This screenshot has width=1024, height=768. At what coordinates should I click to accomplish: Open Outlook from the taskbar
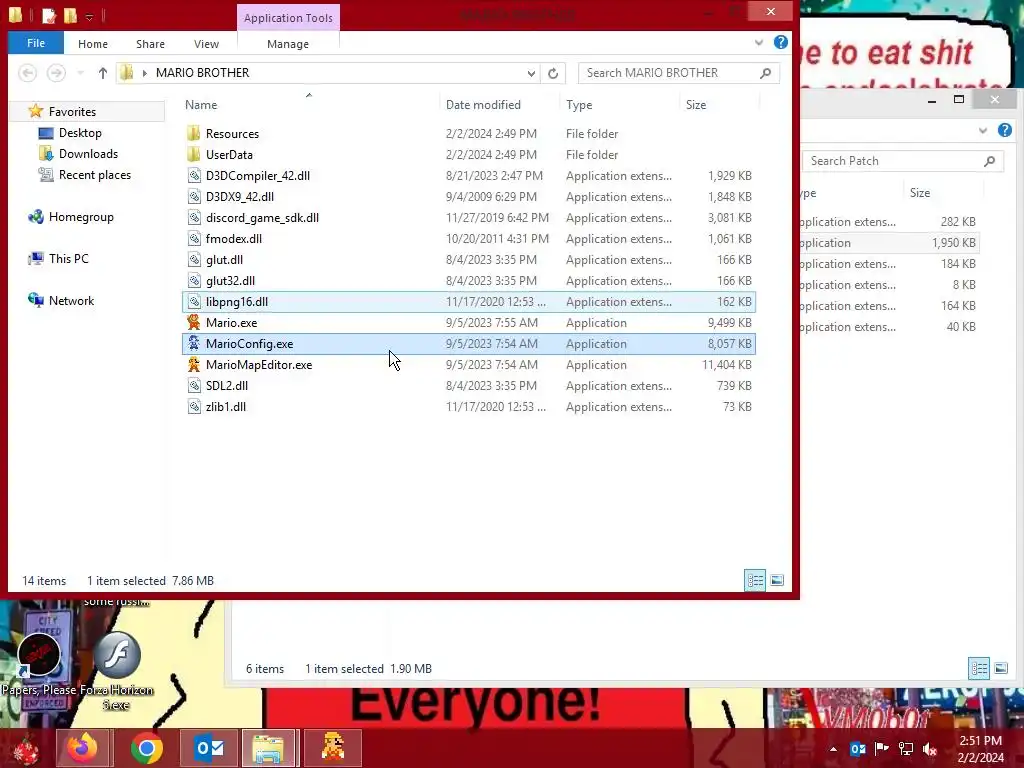pyautogui.click(x=209, y=748)
